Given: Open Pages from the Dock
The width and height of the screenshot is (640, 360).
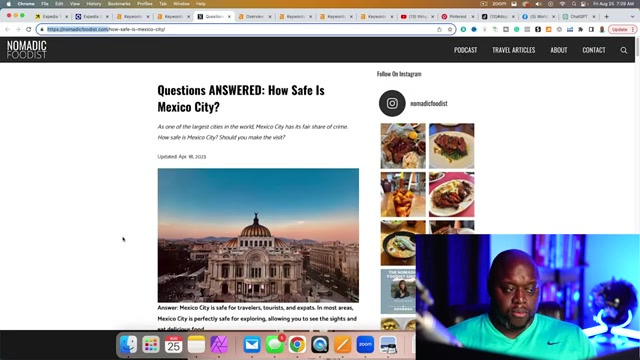Looking at the screenshot, I should [x=342, y=345].
